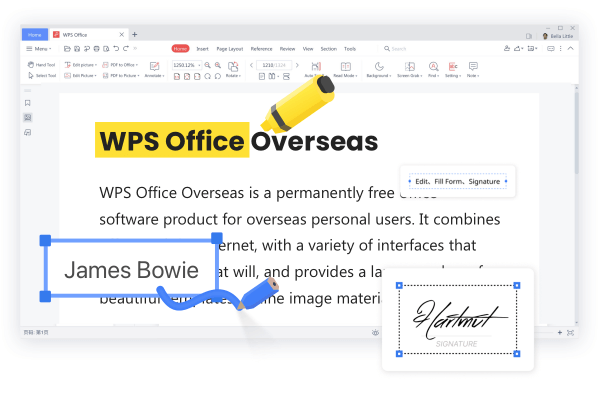This screenshot has width=600, height=400.
Task: Open the more options vertical dots
Action: pyautogui.click(x=561, y=49)
